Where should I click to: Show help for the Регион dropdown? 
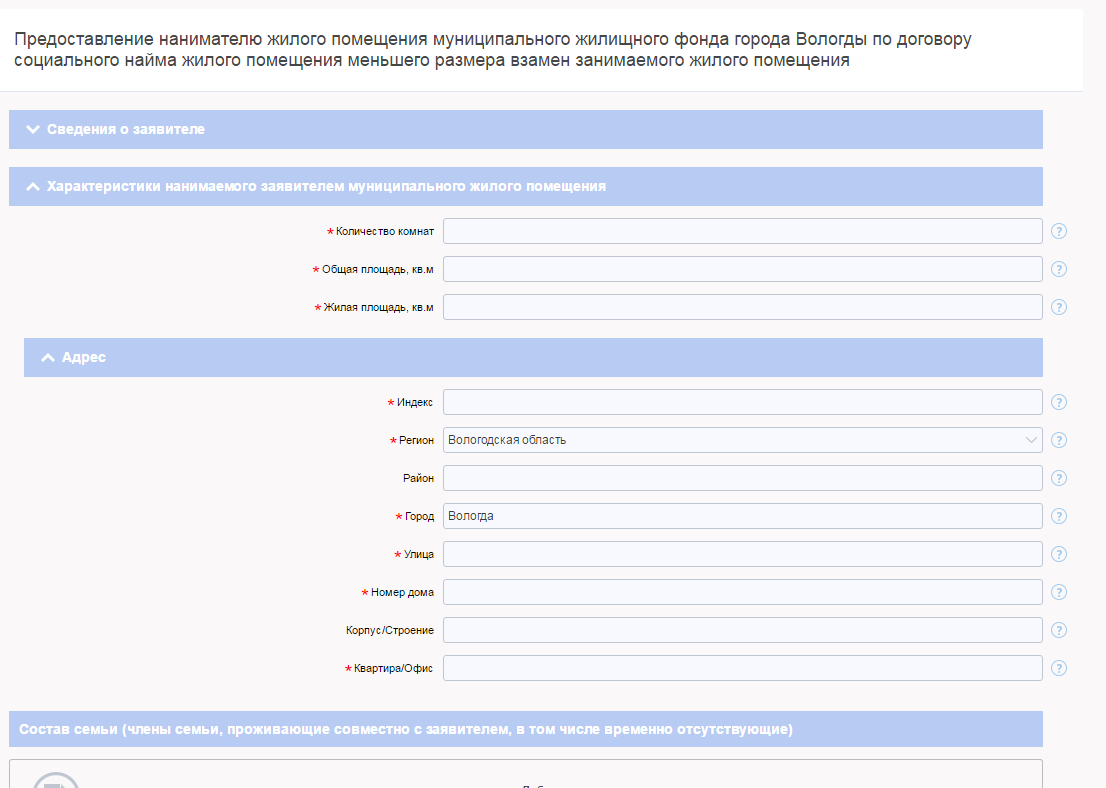pos(1059,440)
